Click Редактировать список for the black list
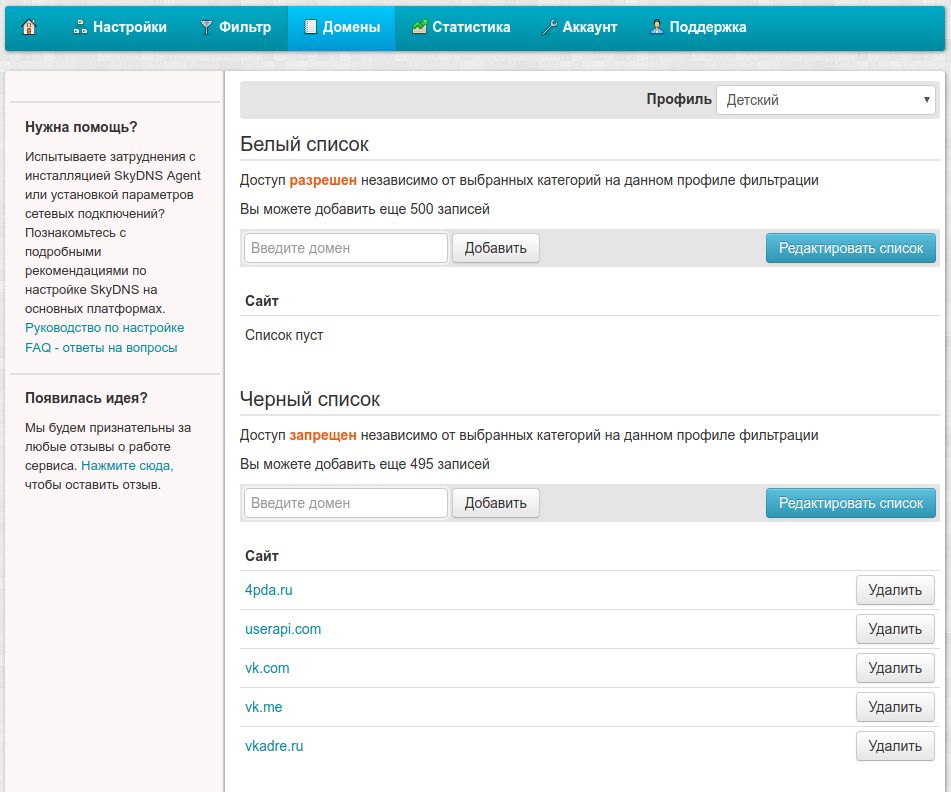 coord(851,503)
